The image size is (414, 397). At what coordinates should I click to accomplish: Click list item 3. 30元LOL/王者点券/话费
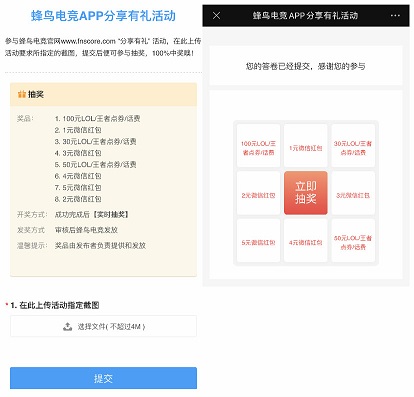96,141
